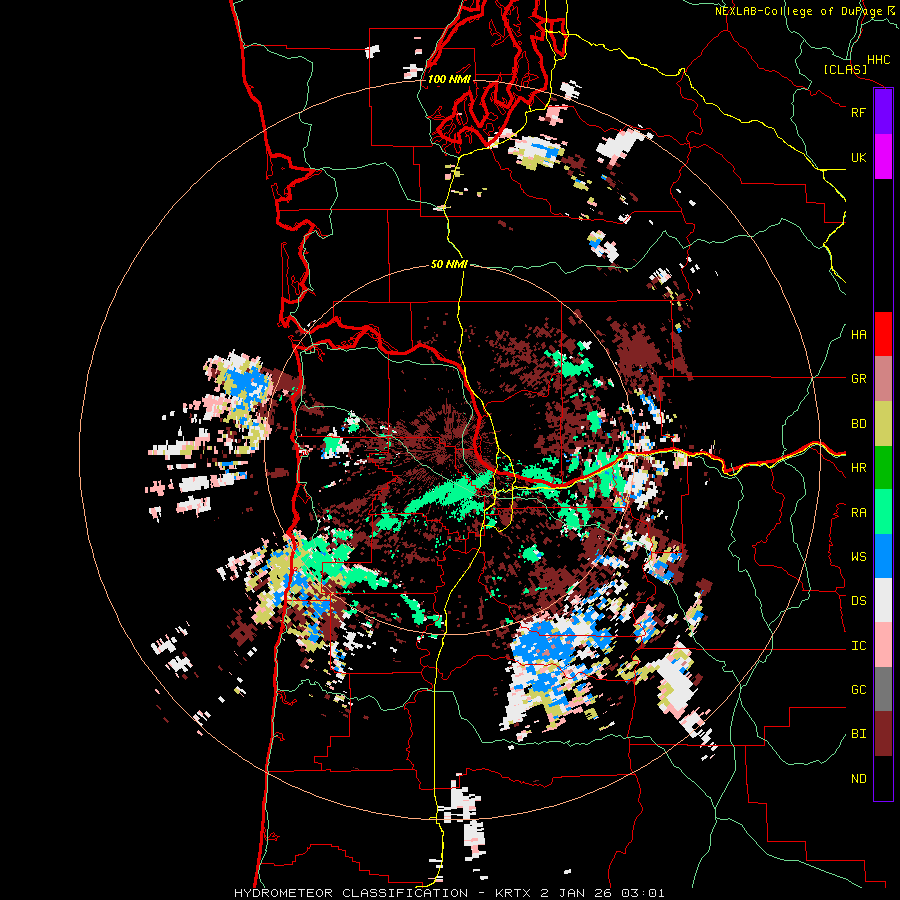Click the BD legend label
Image resolution: width=900 pixels, height=900 pixels.
(x=858, y=424)
